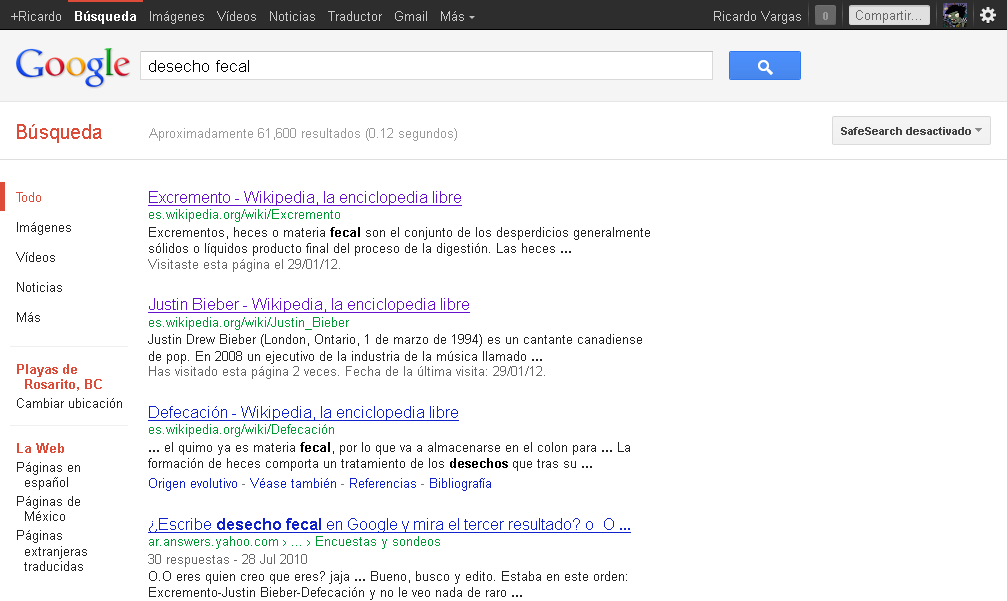Click the Ricardo Vargas account name
The image size is (1007, 601).
click(x=757, y=17)
